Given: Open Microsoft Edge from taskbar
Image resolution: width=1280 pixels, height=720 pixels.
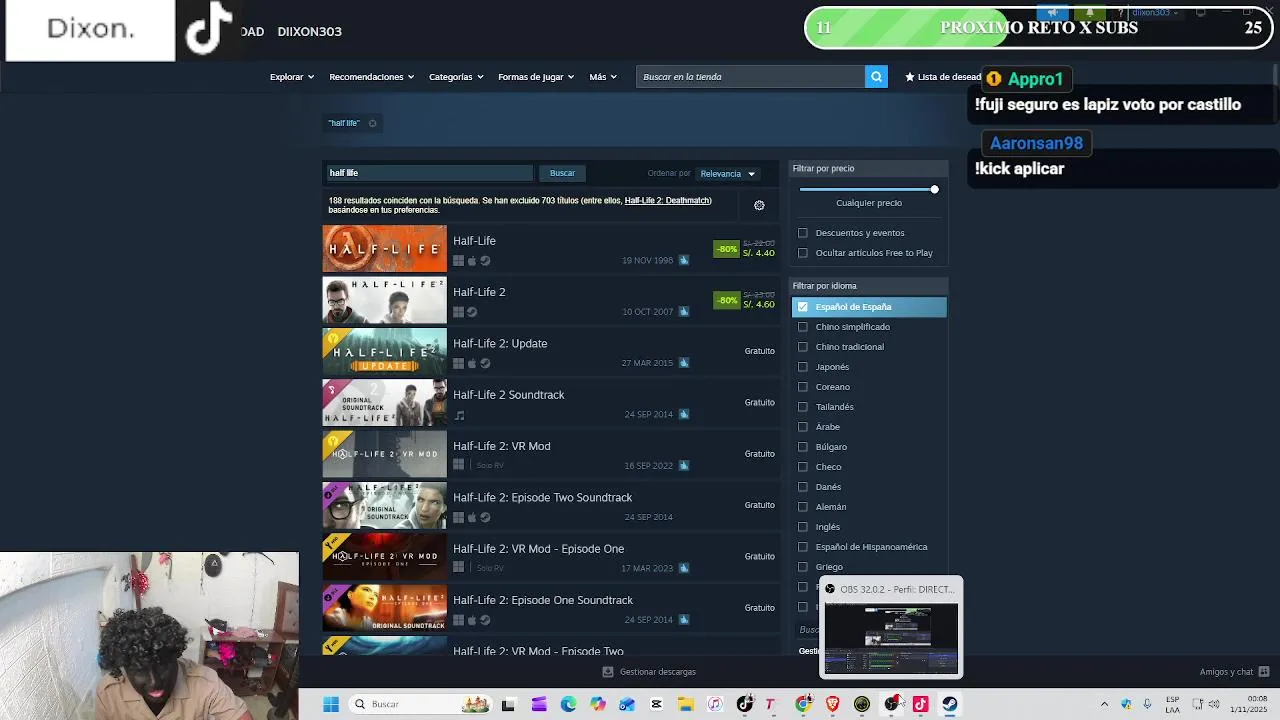Looking at the screenshot, I should click(568, 704).
